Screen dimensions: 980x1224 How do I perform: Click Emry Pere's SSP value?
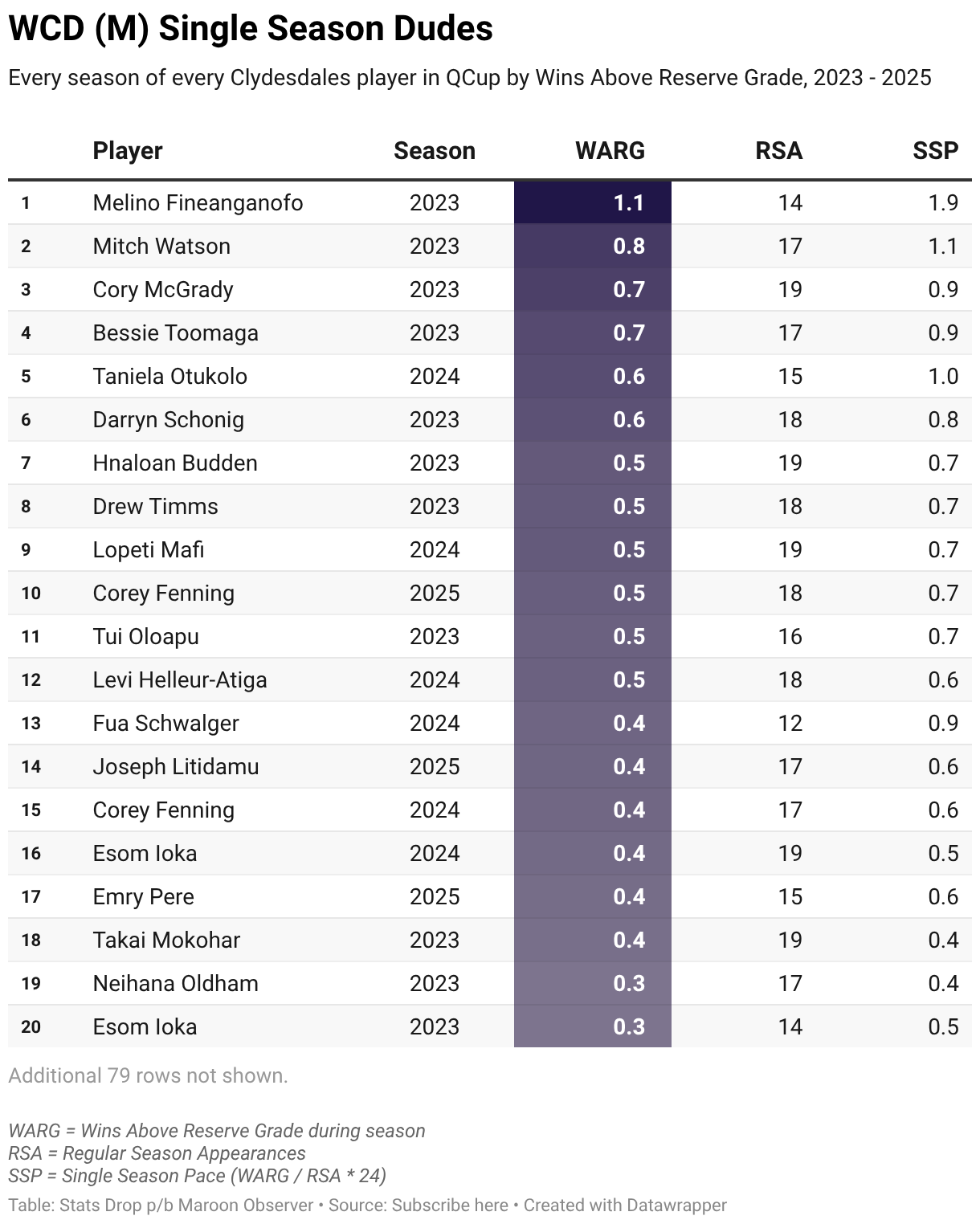[943, 896]
